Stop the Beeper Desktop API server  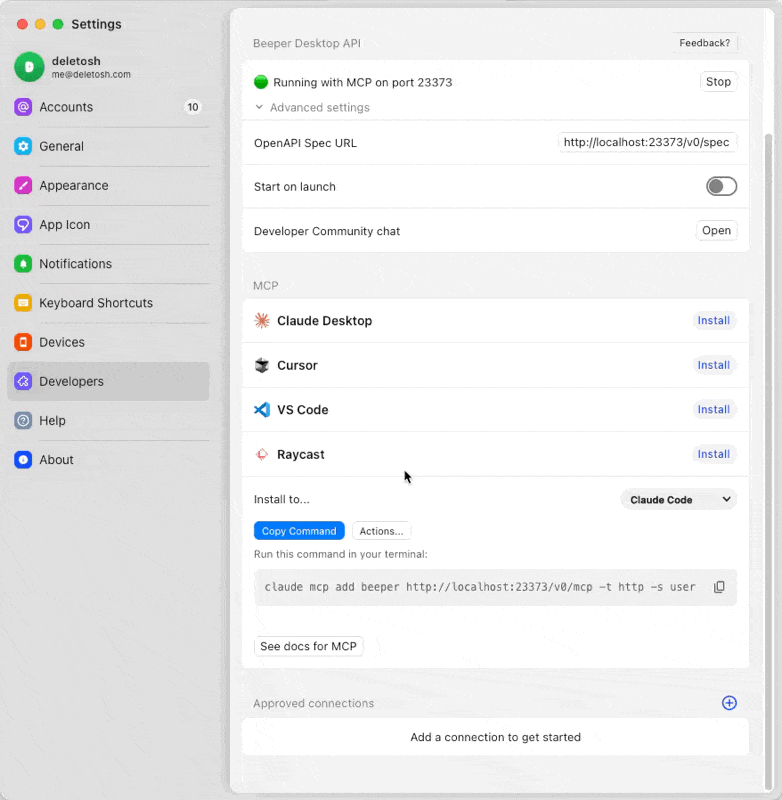tap(718, 82)
